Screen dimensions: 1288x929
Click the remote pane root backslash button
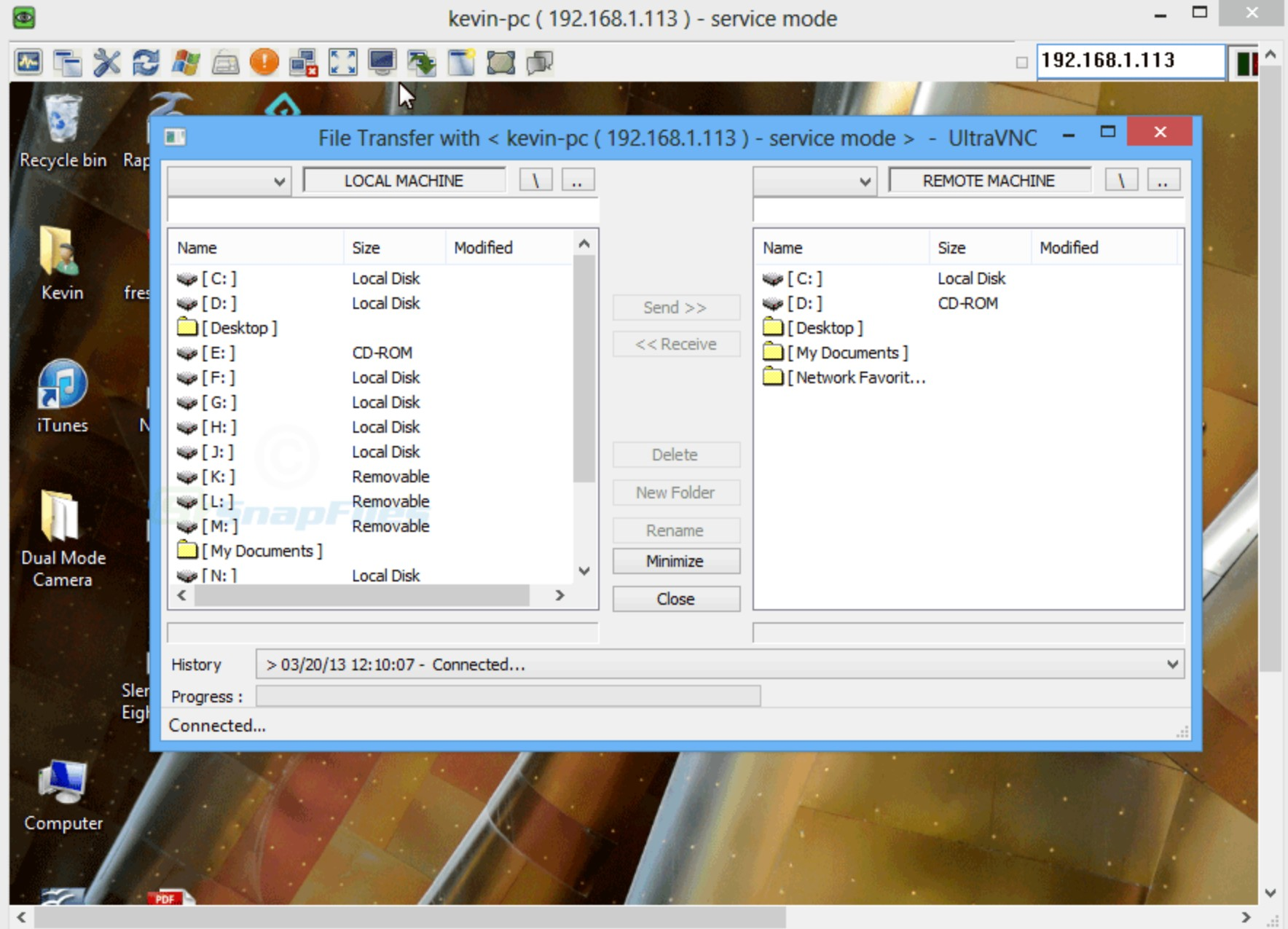click(x=1121, y=181)
